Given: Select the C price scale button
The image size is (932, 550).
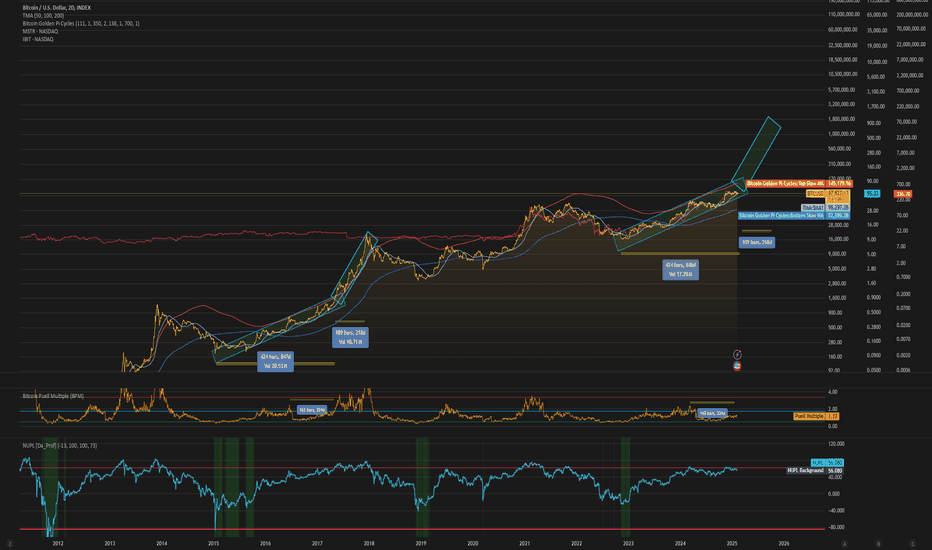Looking at the screenshot, I should point(913,543).
